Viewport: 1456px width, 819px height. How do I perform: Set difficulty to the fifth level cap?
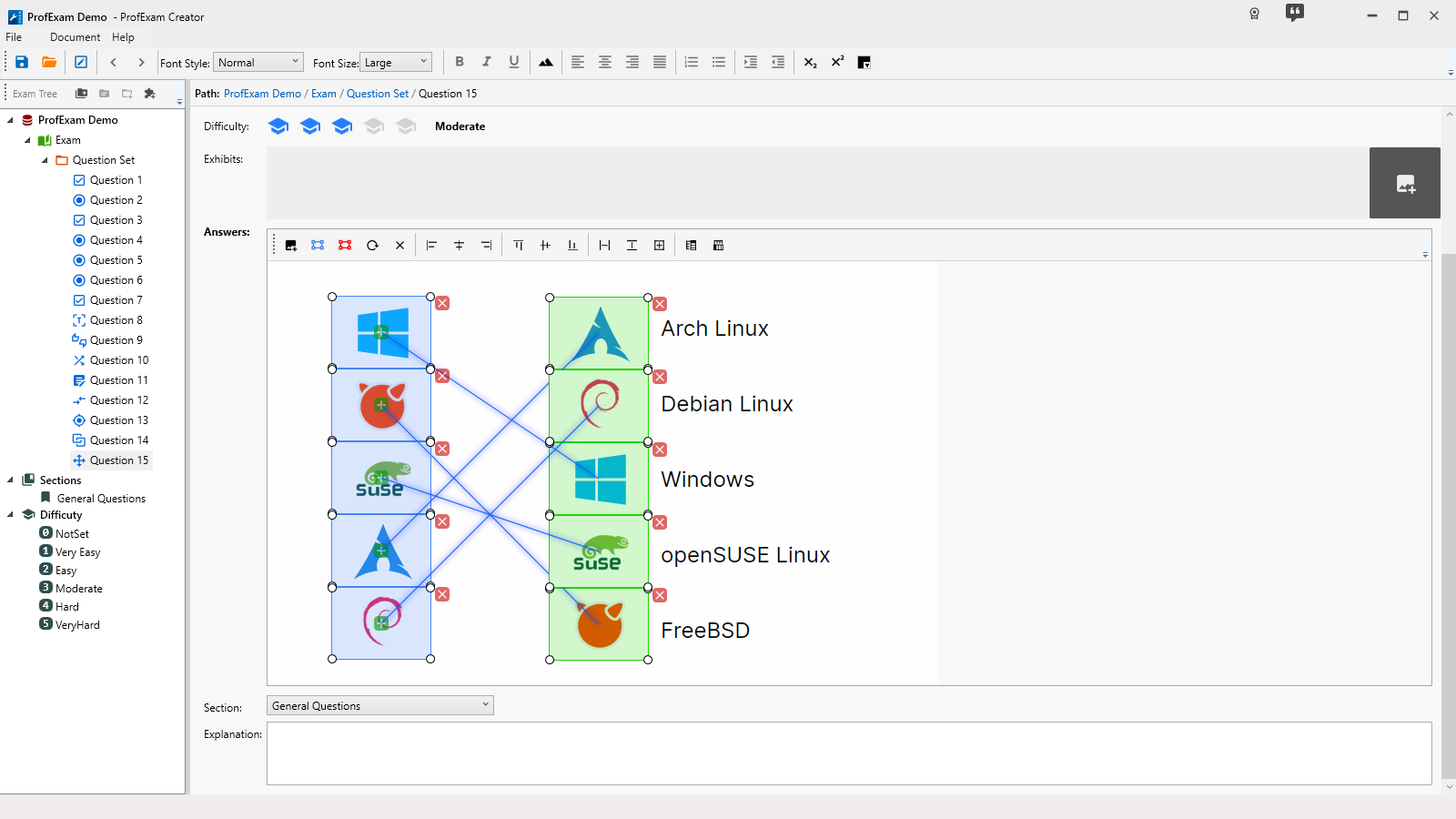406,126
